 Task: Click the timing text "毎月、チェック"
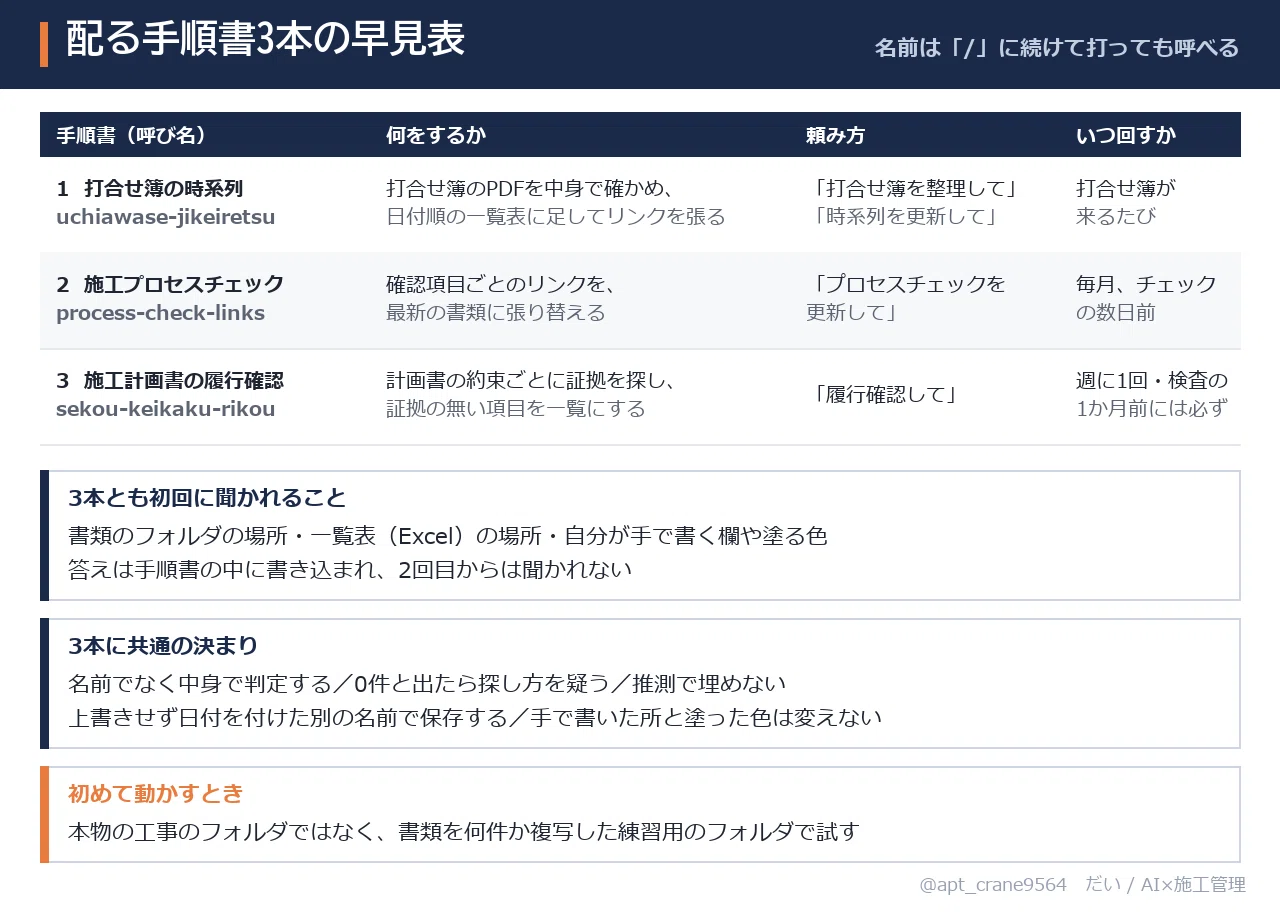pos(1147,284)
